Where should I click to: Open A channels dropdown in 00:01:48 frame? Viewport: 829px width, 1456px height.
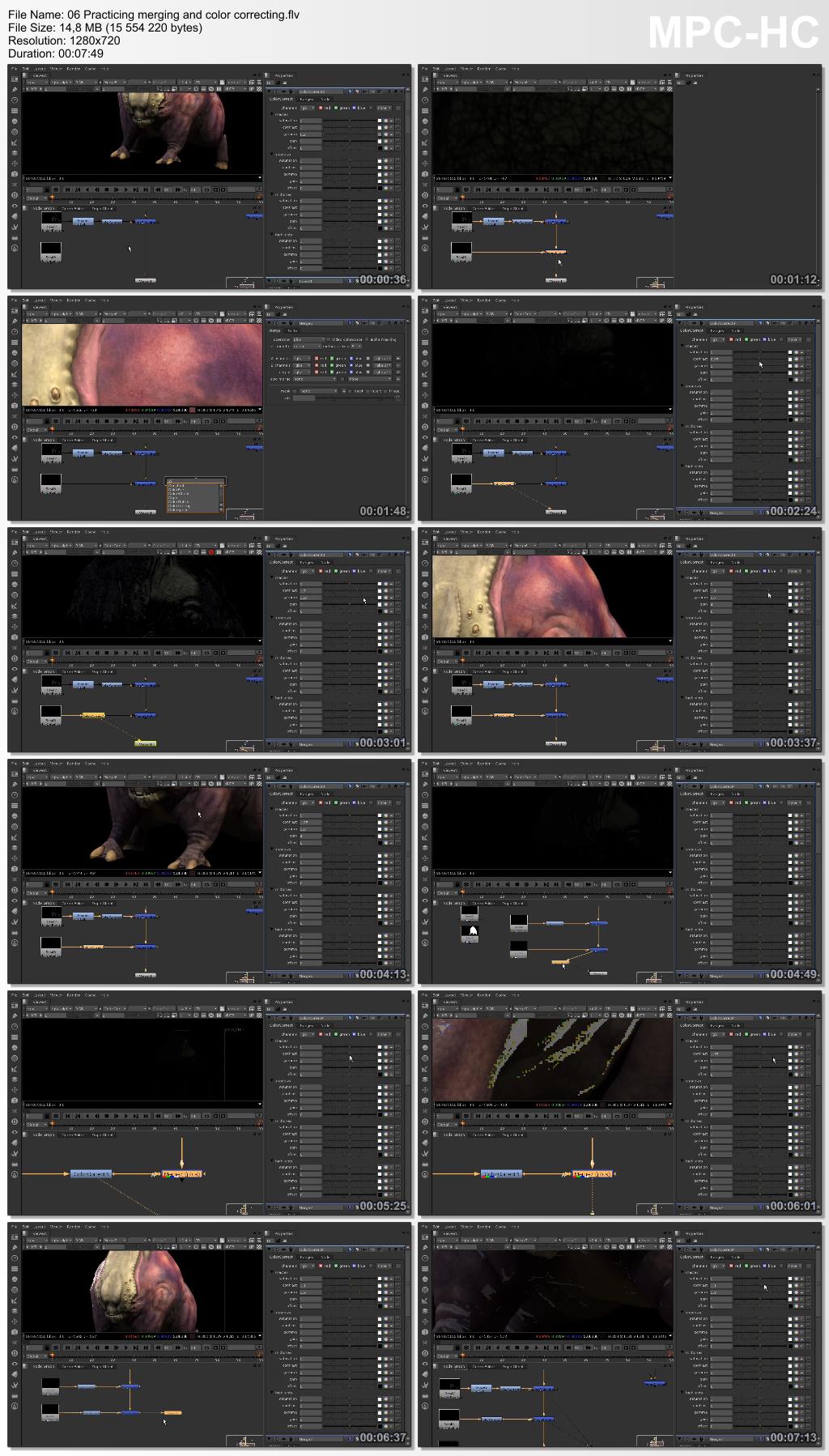click(x=302, y=359)
